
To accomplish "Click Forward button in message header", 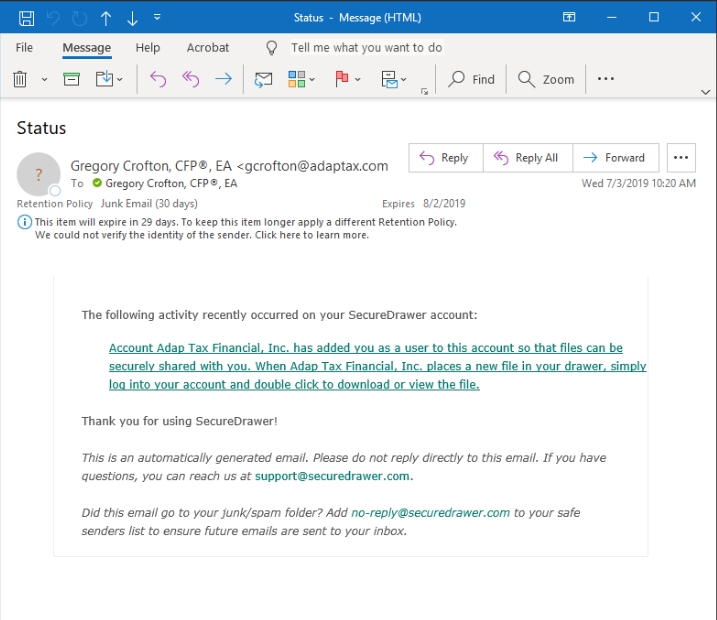I will tap(615, 158).
